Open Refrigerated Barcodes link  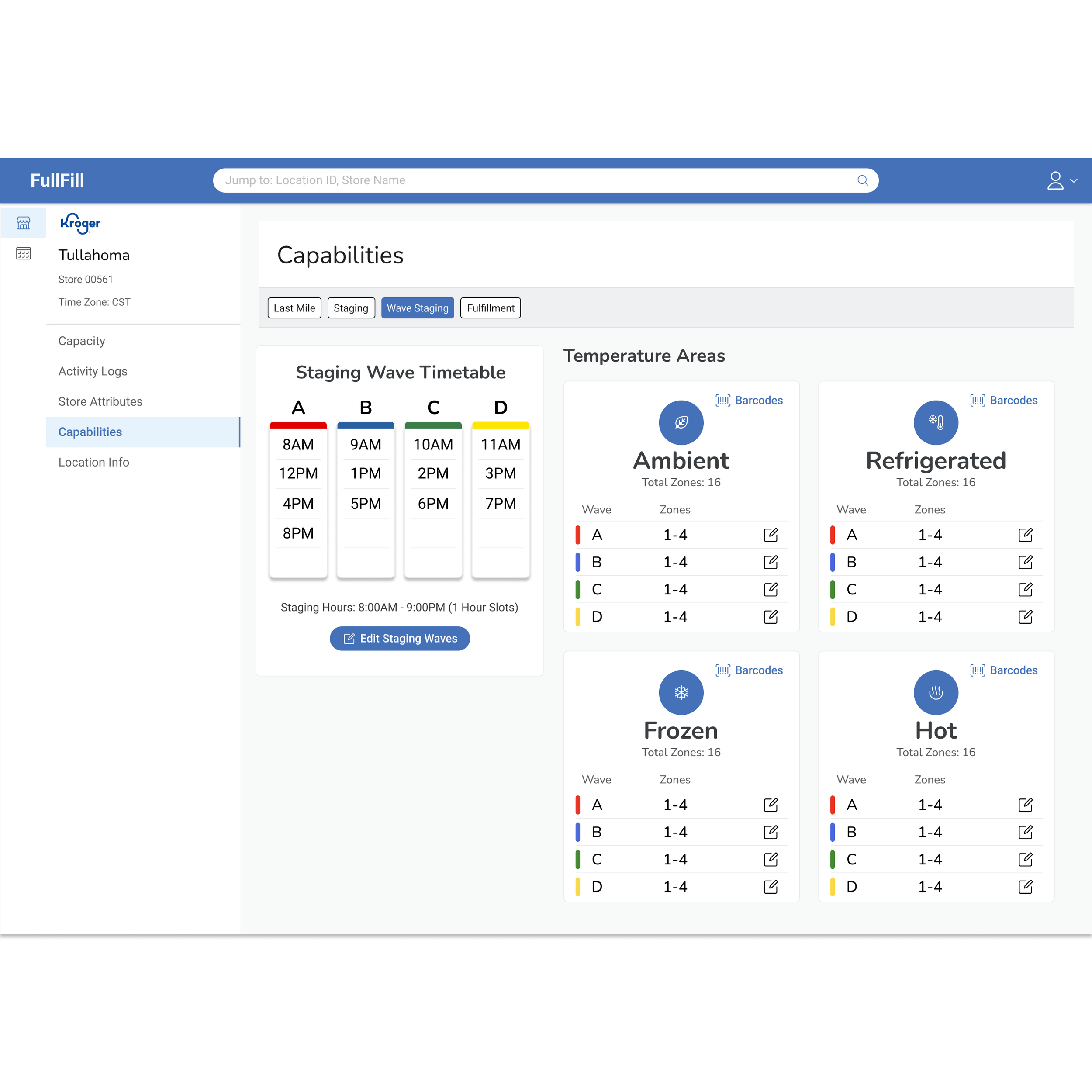[x=1003, y=400]
